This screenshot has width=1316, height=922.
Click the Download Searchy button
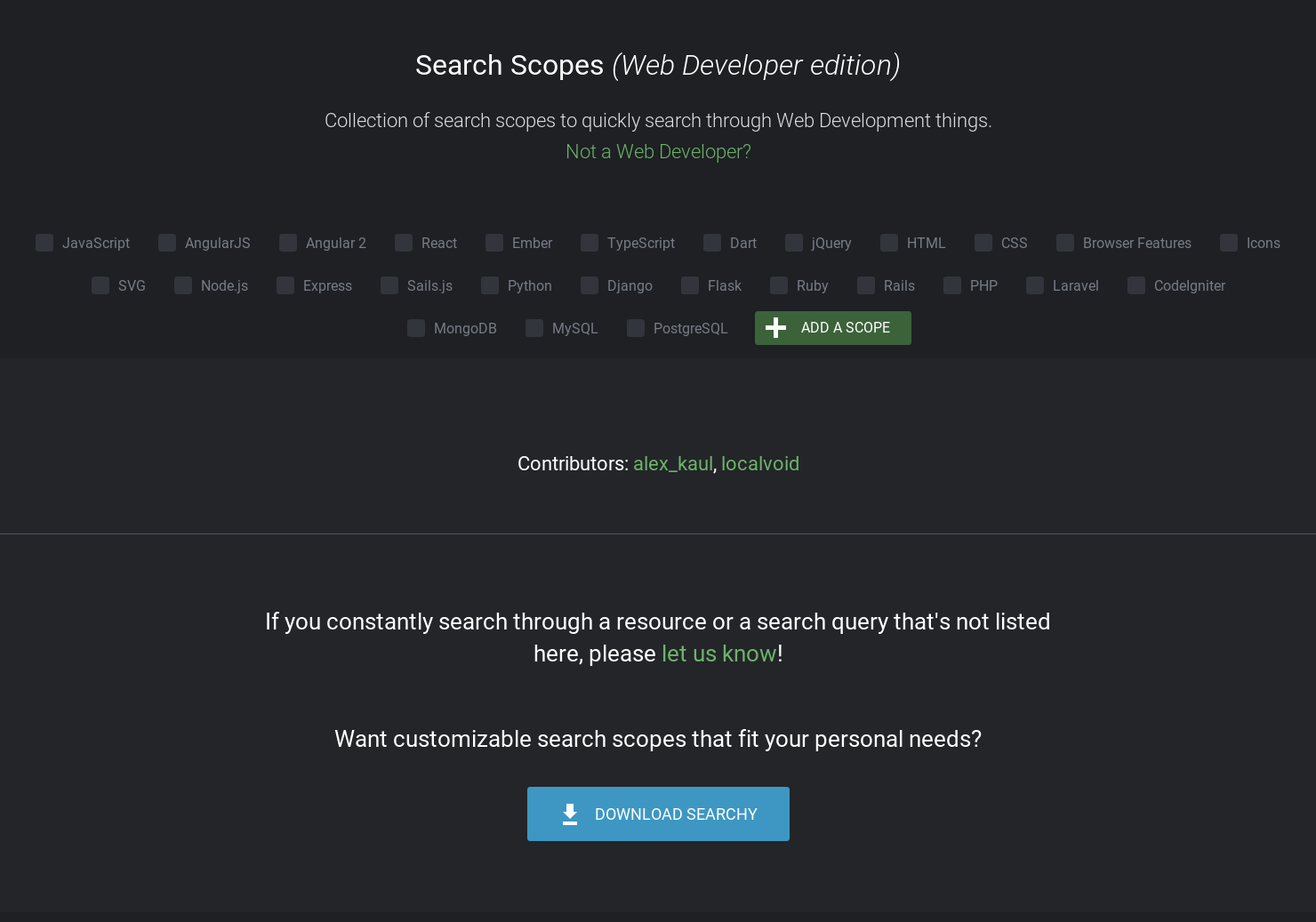click(658, 814)
